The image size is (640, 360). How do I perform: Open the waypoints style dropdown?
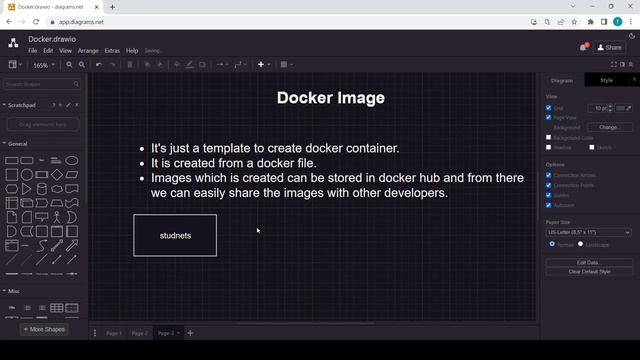240,64
